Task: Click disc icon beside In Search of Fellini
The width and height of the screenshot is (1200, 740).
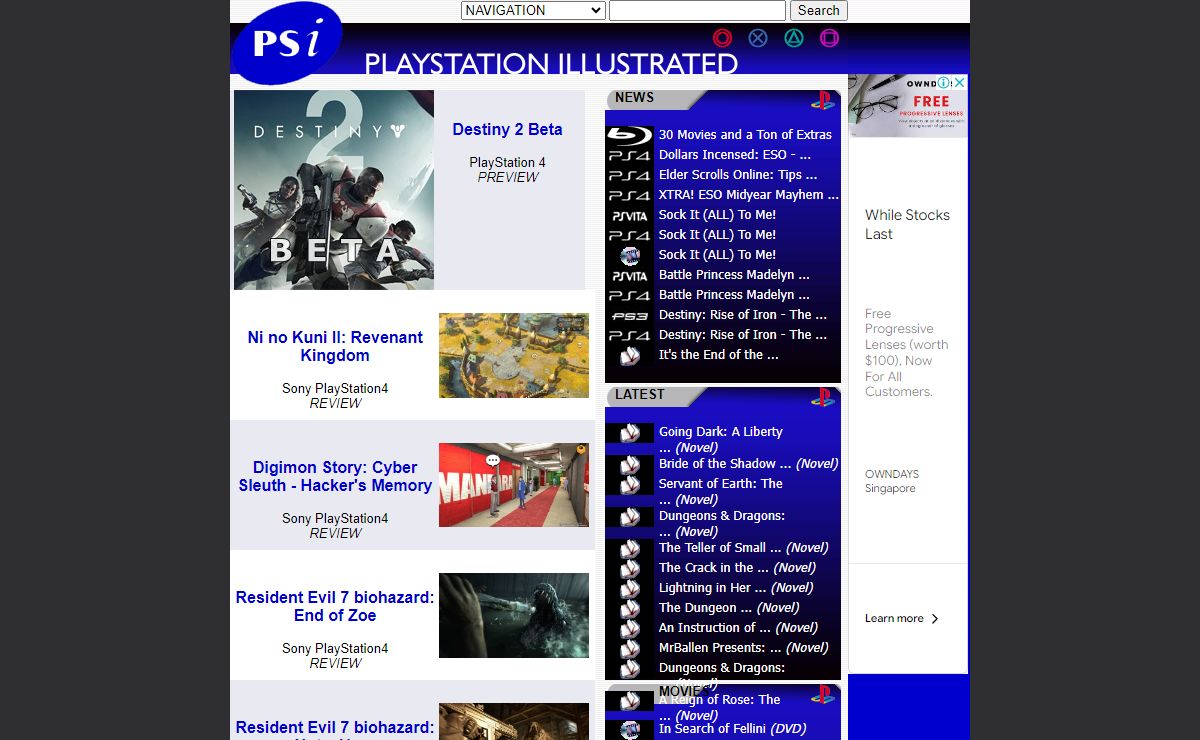Action: click(630, 730)
